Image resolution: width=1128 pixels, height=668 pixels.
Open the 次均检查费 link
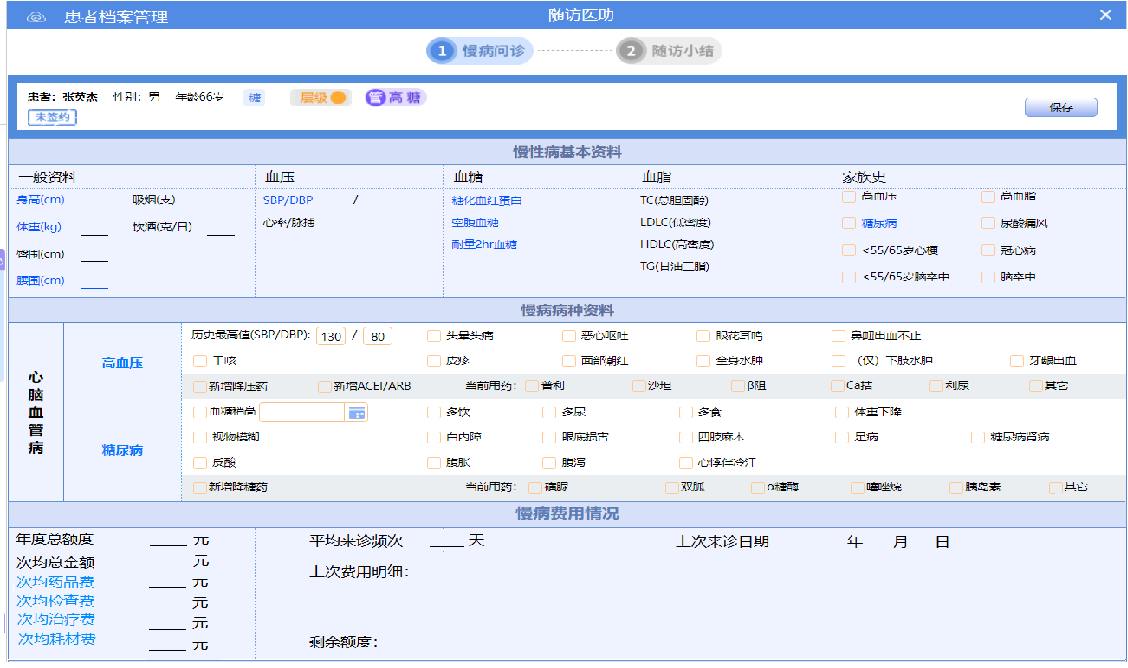(55, 601)
